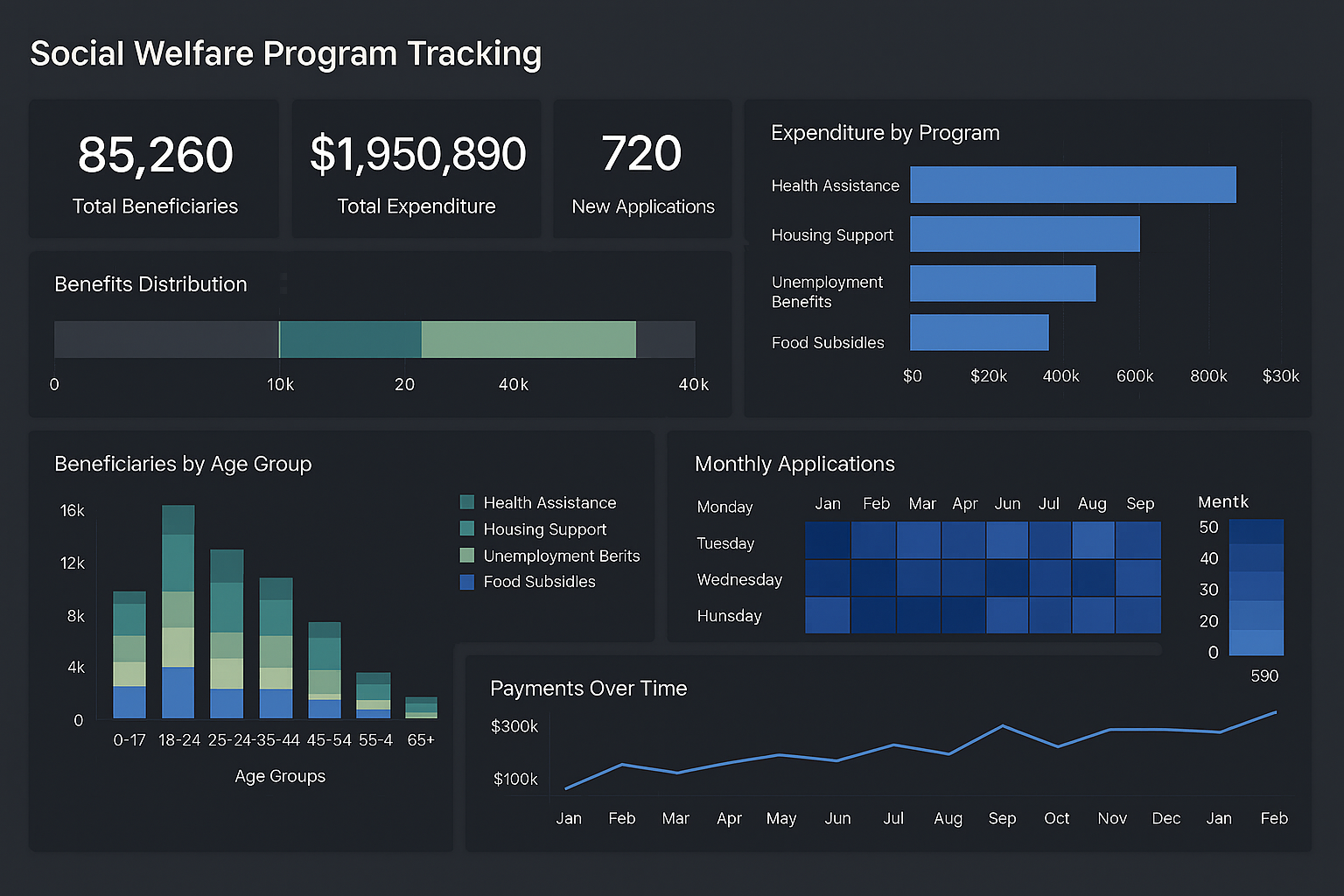
Task: Select the Health Assistance legend square
Action: point(466,502)
